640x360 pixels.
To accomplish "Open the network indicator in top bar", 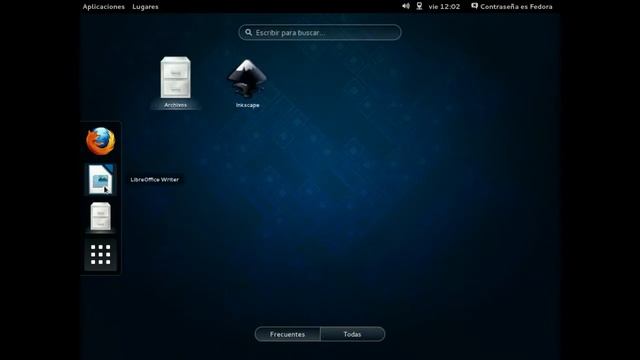I will click(x=419, y=6).
